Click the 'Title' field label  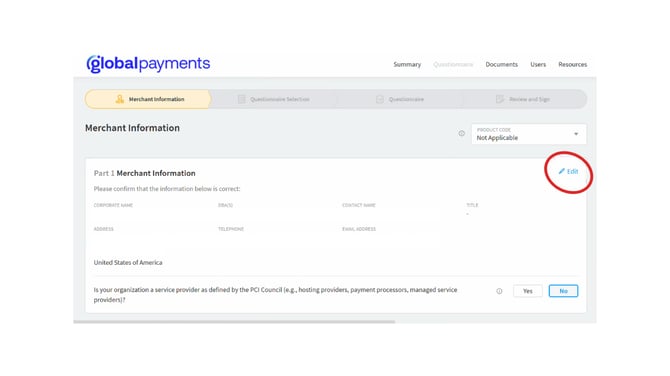tap(472, 205)
